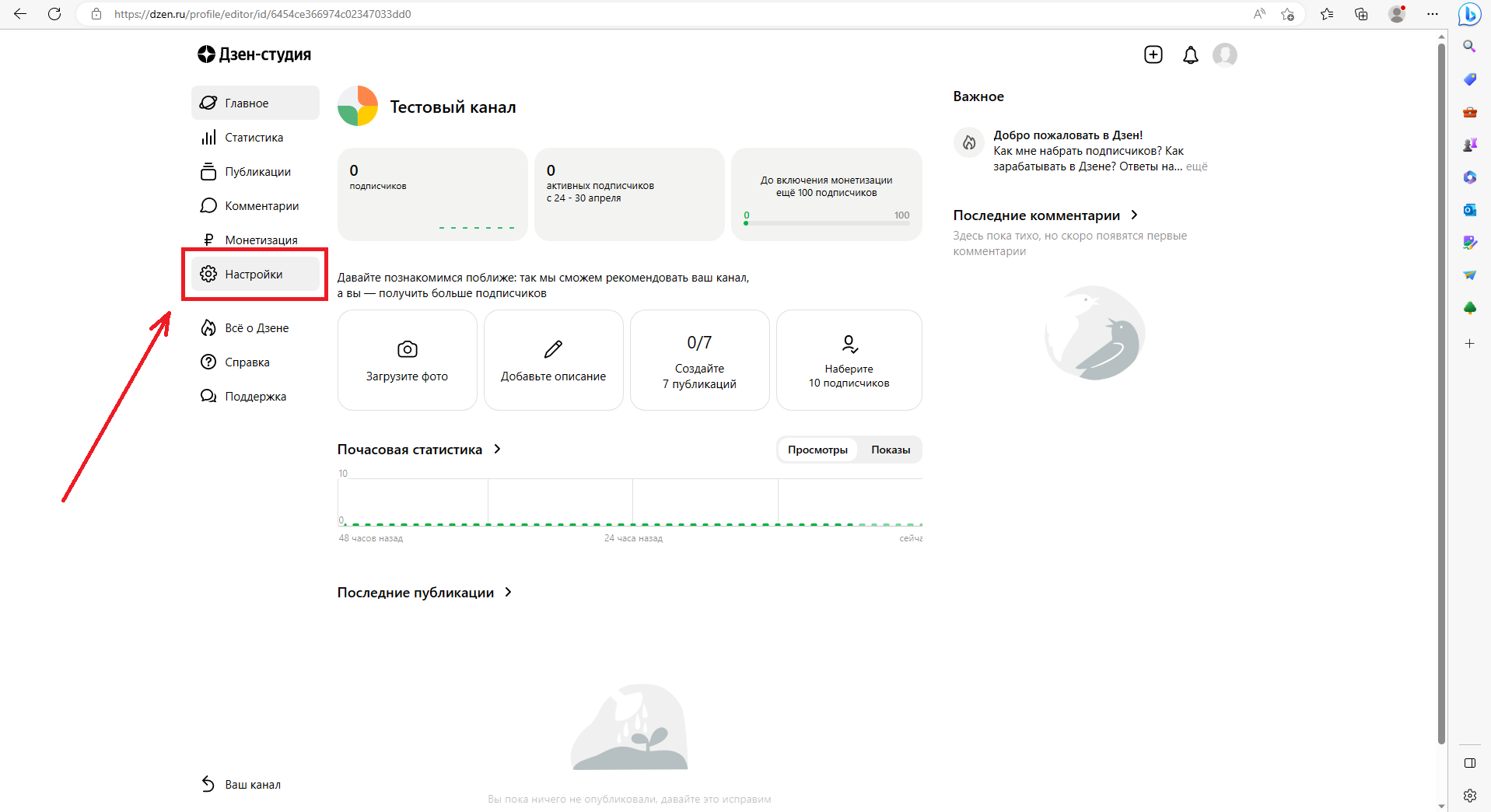Open Edge sidebar search icon
The height and width of the screenshot is (812, 1491).
(x=1469, y=47)
